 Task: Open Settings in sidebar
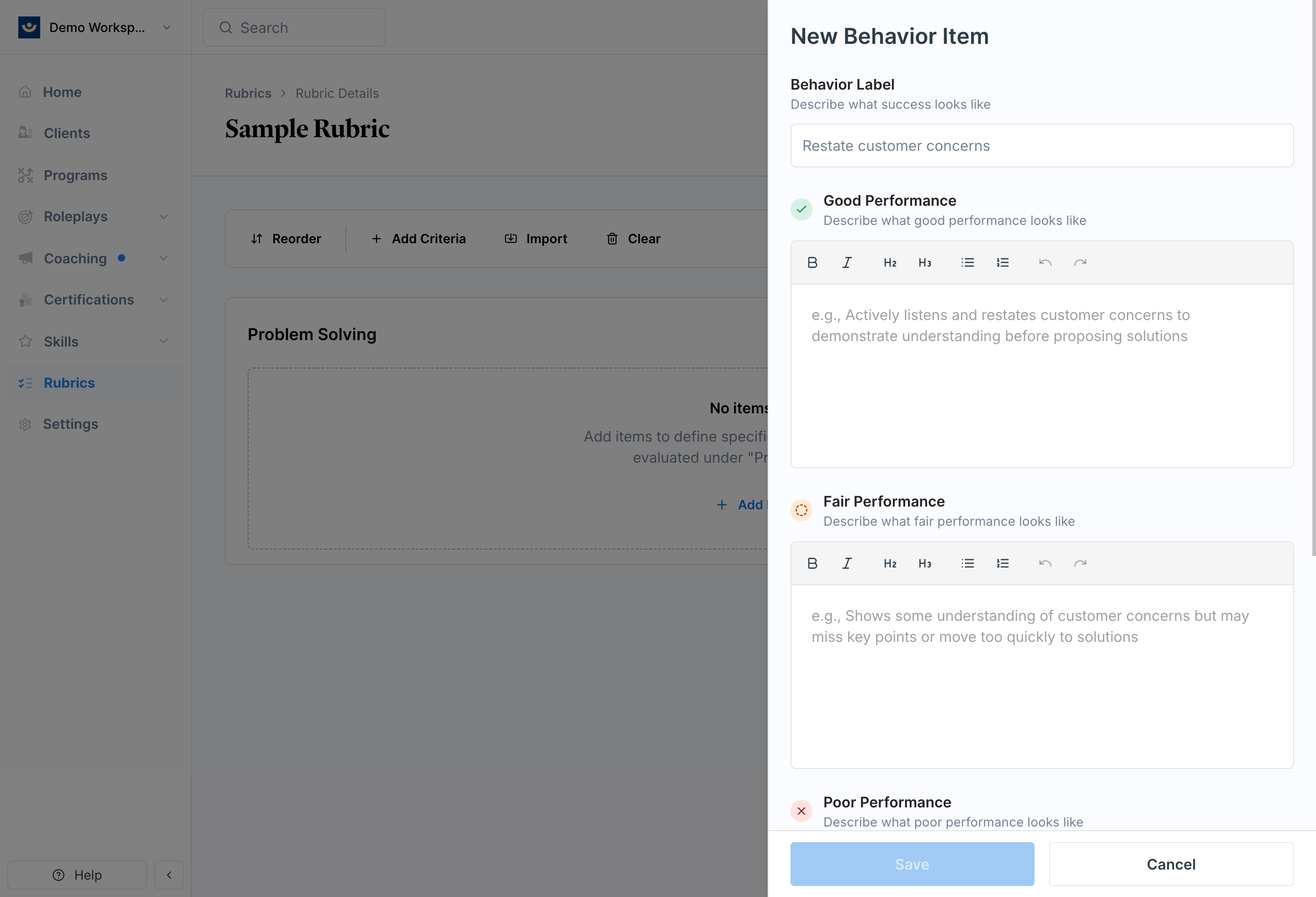[95, 424]
